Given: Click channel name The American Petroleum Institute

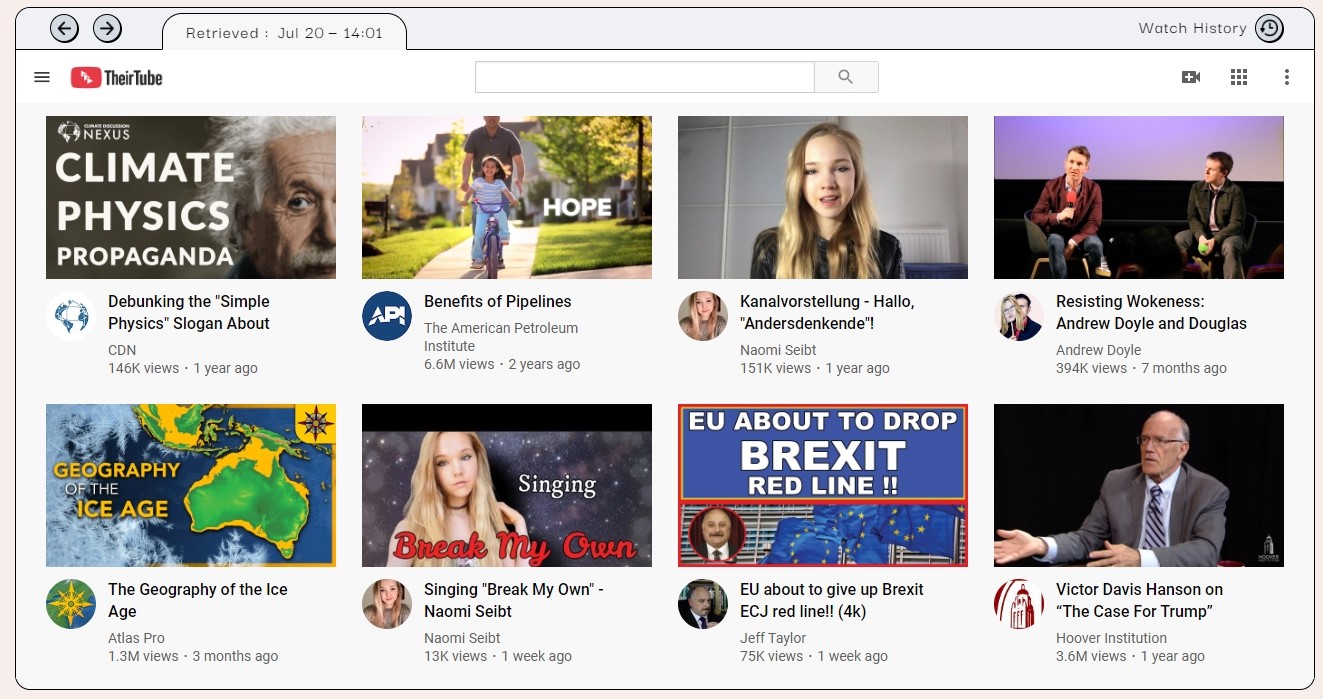Looking at the screenshot, I should click(x=501, y=337).
